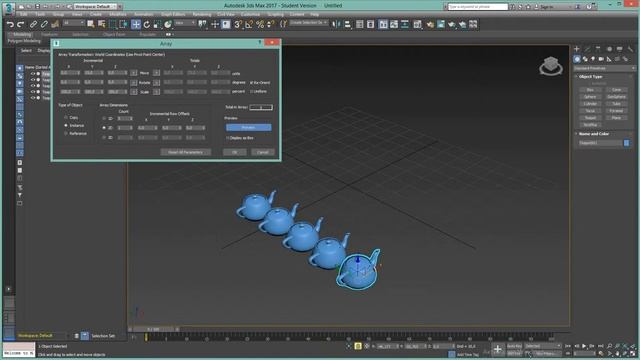Screen dimensions: 640x360
Task: Open the Selected key filter dropdown
Action: (543, 346)
